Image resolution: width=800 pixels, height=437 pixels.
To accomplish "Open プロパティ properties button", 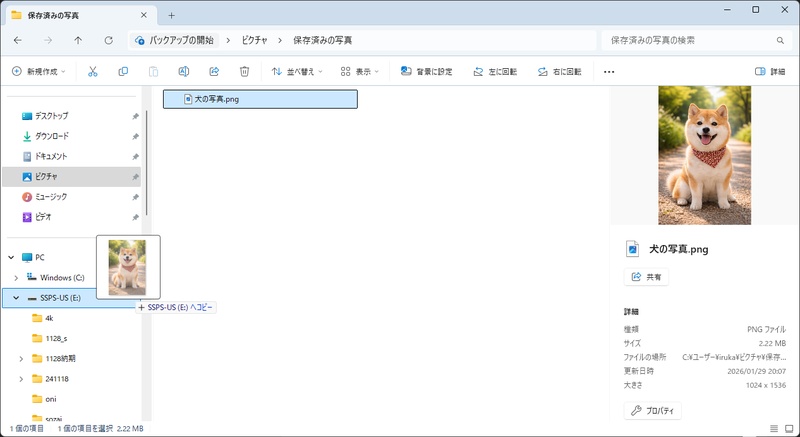I will click(x=653, y=410).
